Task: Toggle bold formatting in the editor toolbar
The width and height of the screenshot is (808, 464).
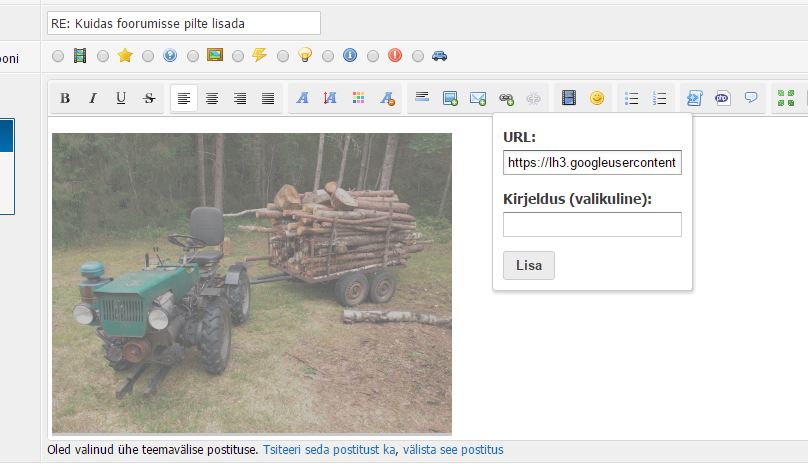Action: 65,98
